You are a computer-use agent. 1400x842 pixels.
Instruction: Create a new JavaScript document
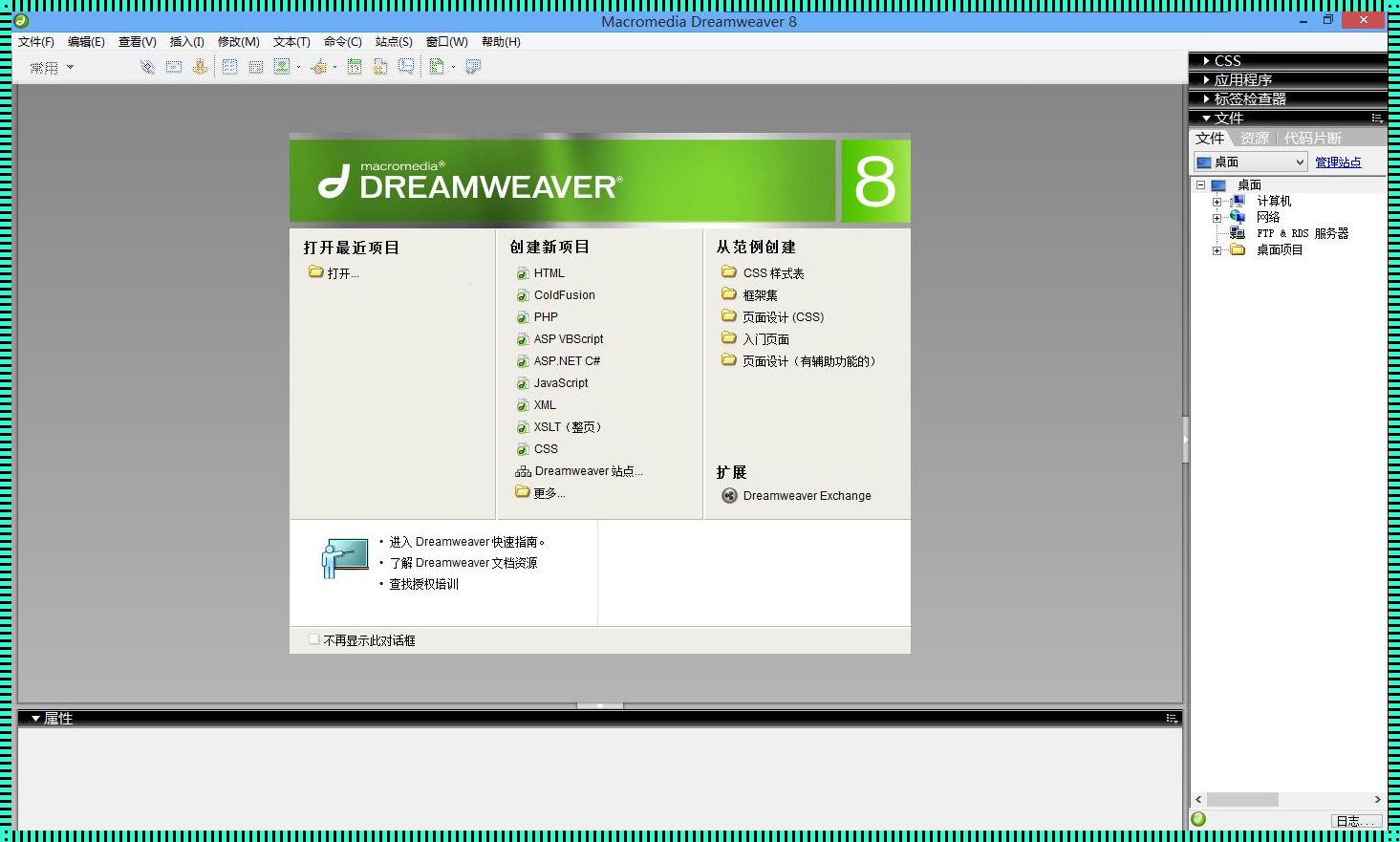tap(552, 383)
